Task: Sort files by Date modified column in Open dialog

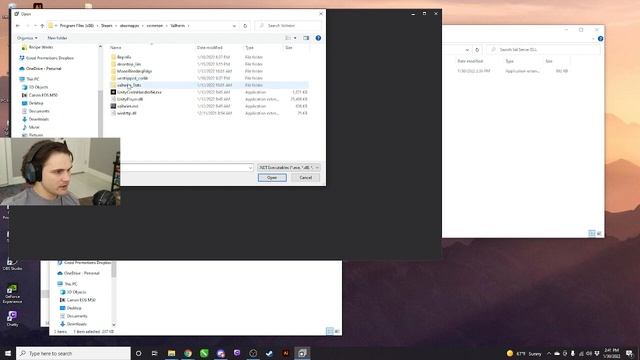Action: (209, 48)
